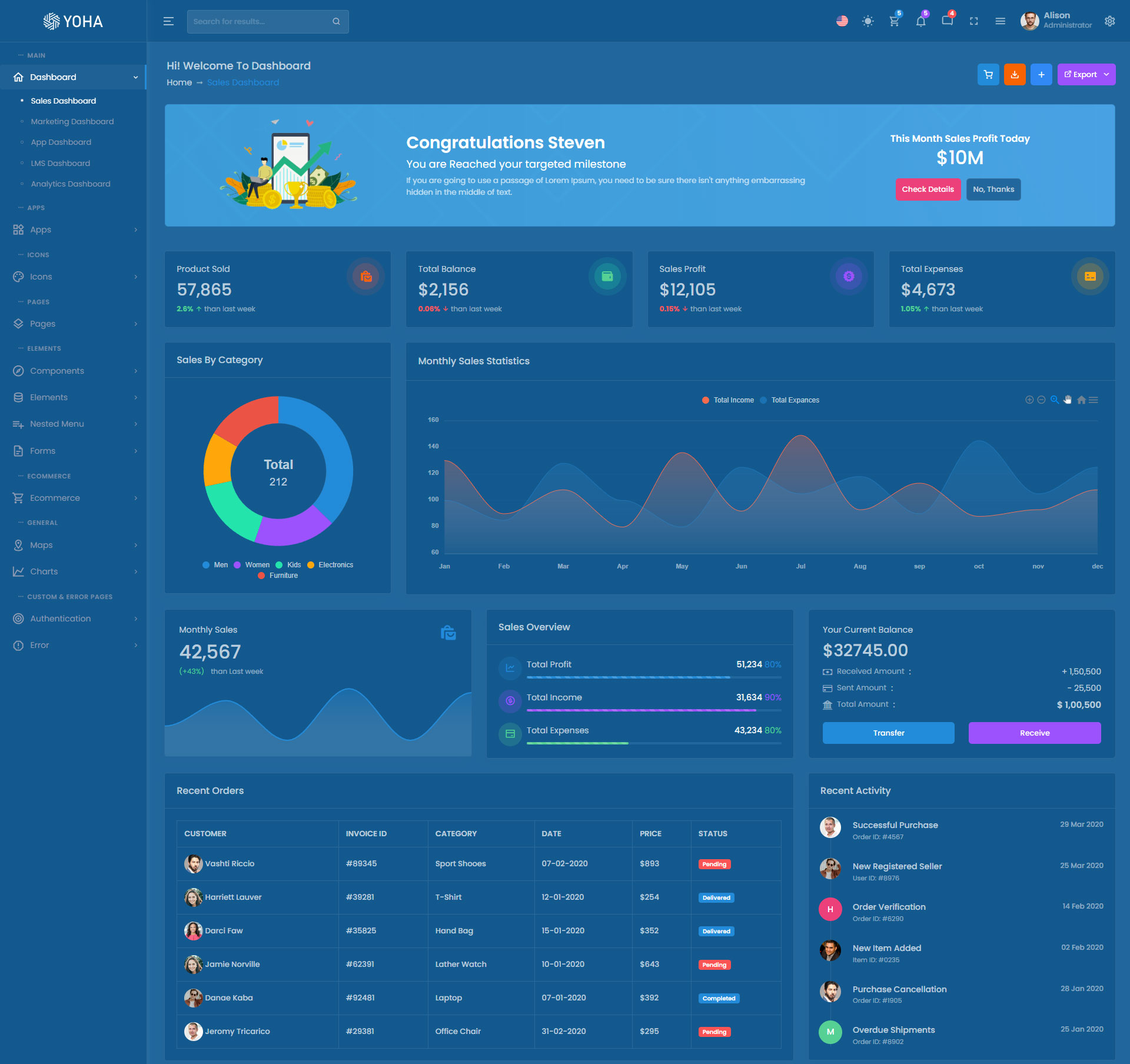Screen dimensions: 1130x1064
Task: Click in the search results field
Action: (259, 21)
